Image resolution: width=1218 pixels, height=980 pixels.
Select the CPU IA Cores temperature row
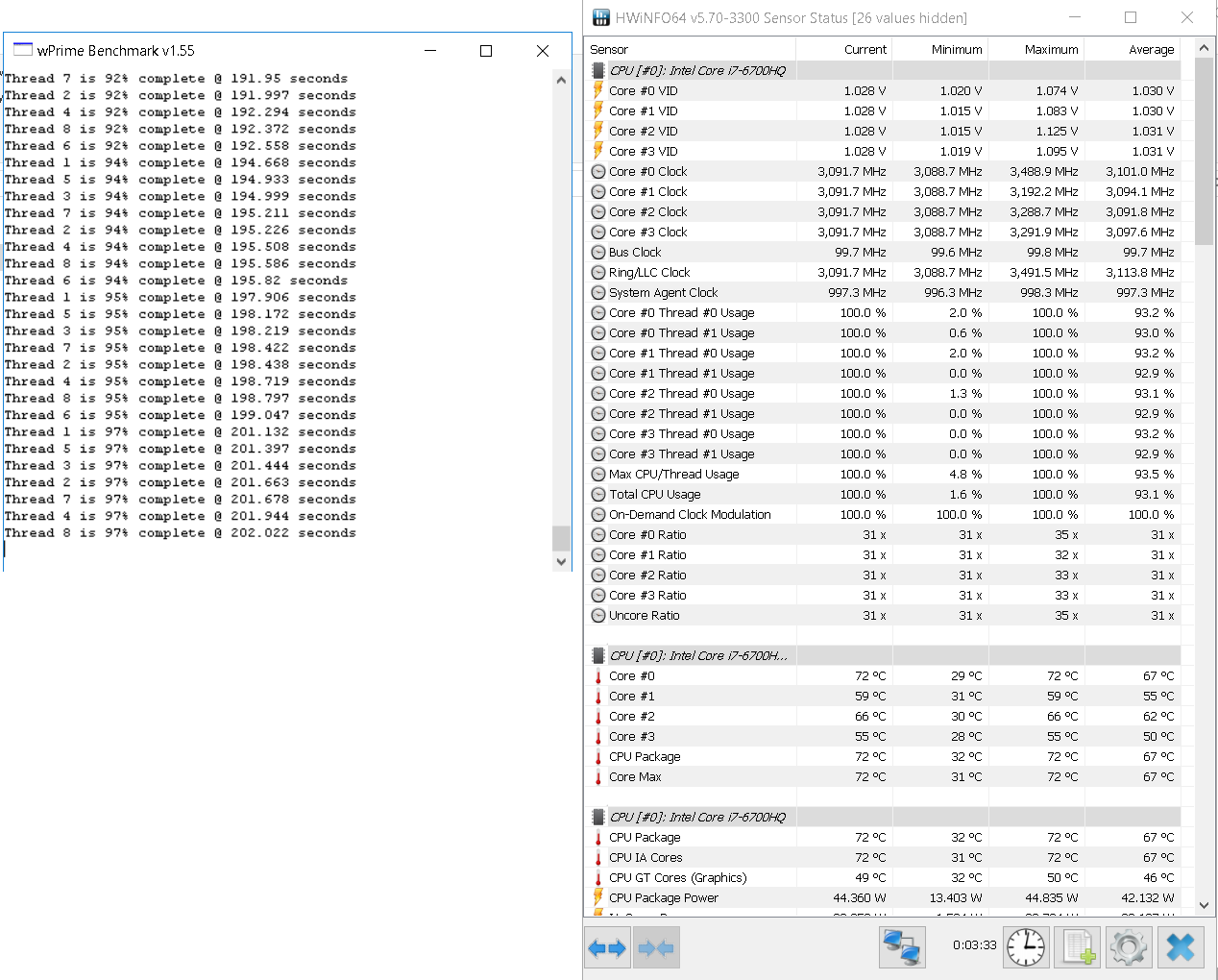coord(883,857)
